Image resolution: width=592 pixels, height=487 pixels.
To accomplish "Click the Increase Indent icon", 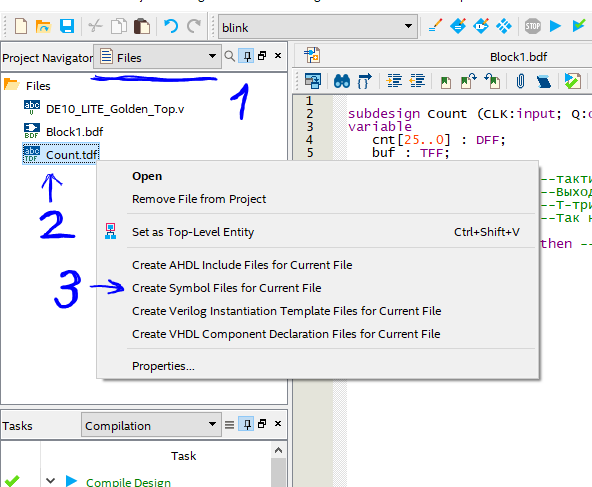I will [x=394, y=81].
